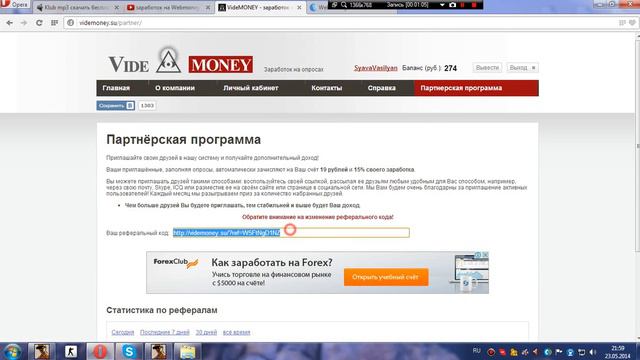Close the Klub mp3 browser tab

tap(117, 7)
